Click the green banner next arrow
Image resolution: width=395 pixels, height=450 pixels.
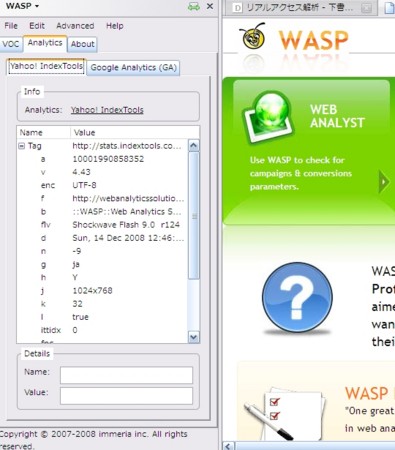(x=384, y=182)
